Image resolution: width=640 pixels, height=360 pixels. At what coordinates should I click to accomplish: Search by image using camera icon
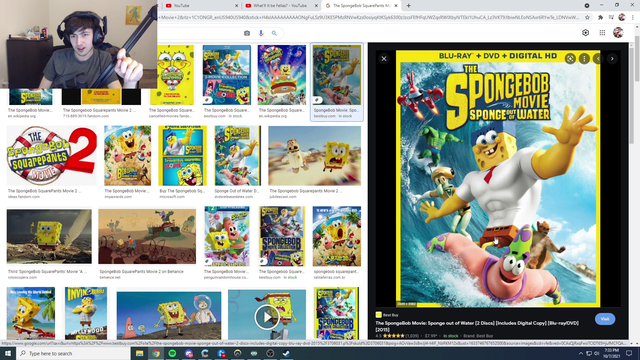[247, 33]
